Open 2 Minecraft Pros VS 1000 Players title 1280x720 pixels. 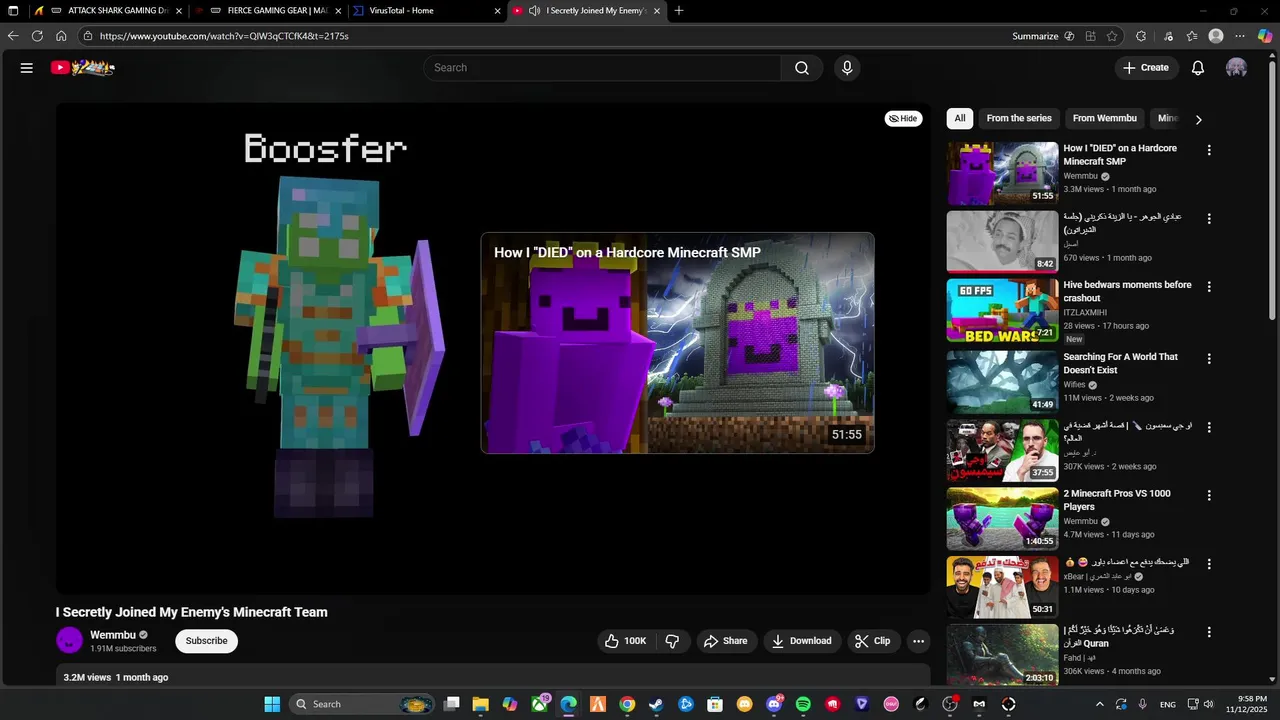(x=1116, y=500)
